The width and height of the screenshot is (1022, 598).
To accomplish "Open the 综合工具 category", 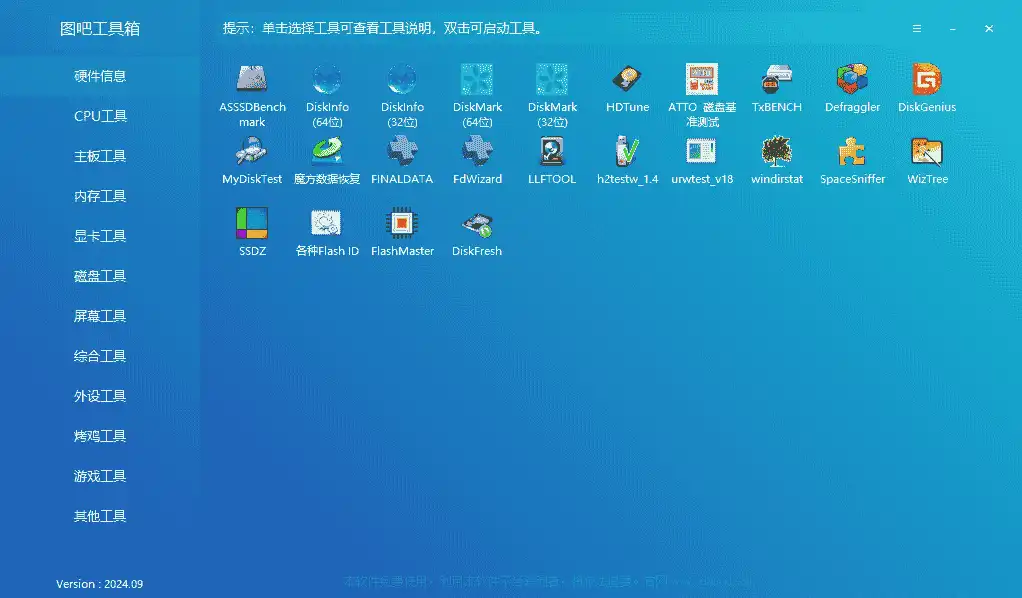I will (x=100, y=356).
